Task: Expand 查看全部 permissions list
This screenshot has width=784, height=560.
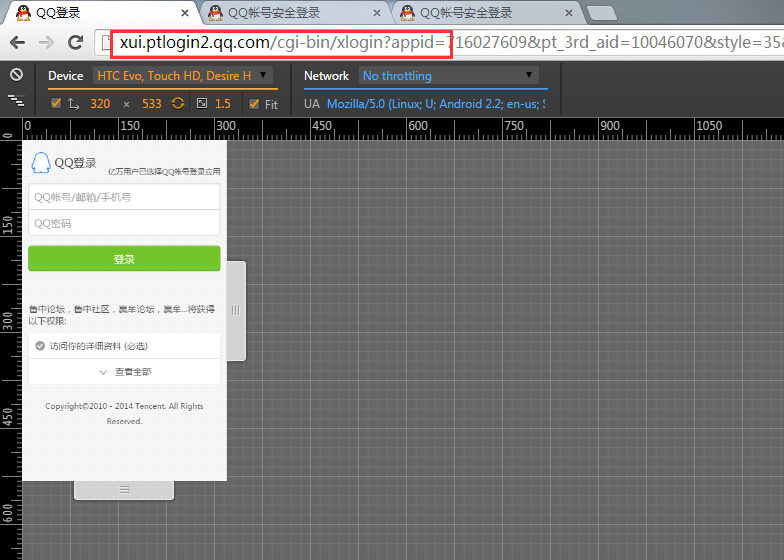Action: pos(124,372)
